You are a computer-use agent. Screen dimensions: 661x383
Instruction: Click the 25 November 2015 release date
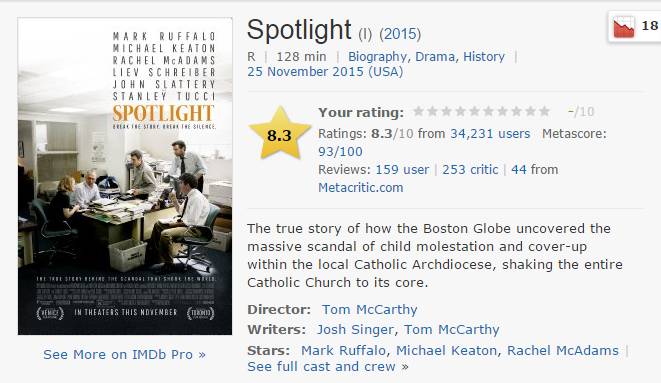(x=325, y=72)
